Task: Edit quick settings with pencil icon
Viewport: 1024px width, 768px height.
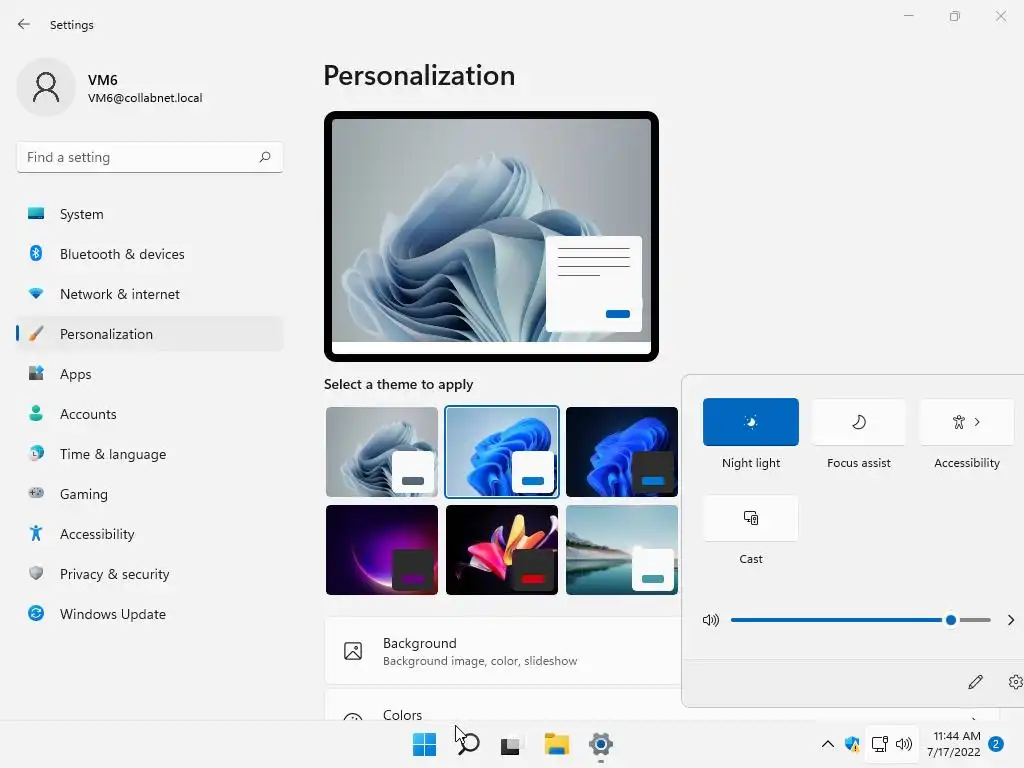Action: pyautogui.click(x=975, y=682)
